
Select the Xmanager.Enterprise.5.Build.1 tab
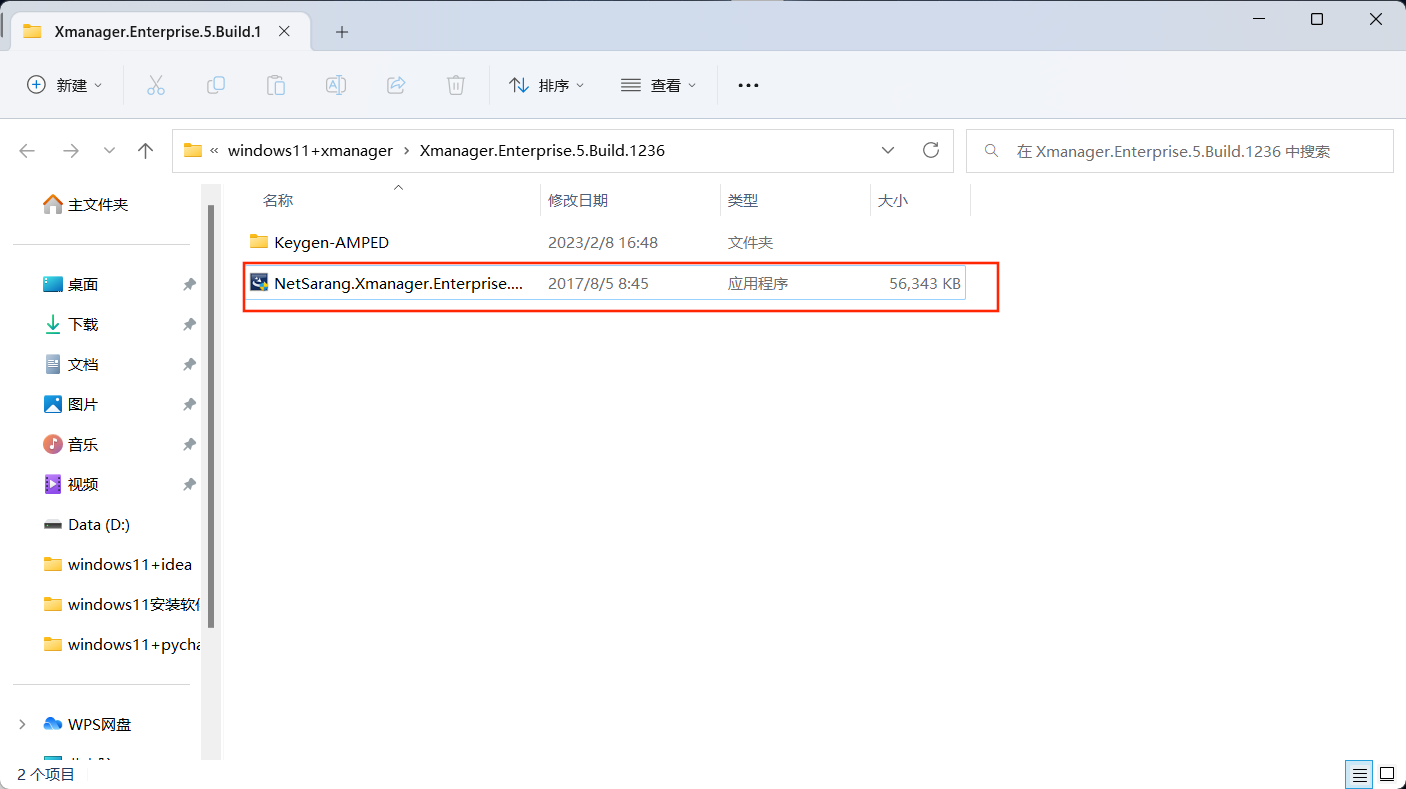pos(162,32)
